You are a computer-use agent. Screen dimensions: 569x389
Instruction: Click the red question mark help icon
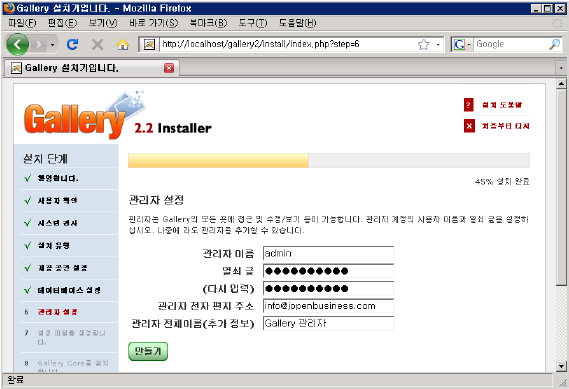coord(468,105)
